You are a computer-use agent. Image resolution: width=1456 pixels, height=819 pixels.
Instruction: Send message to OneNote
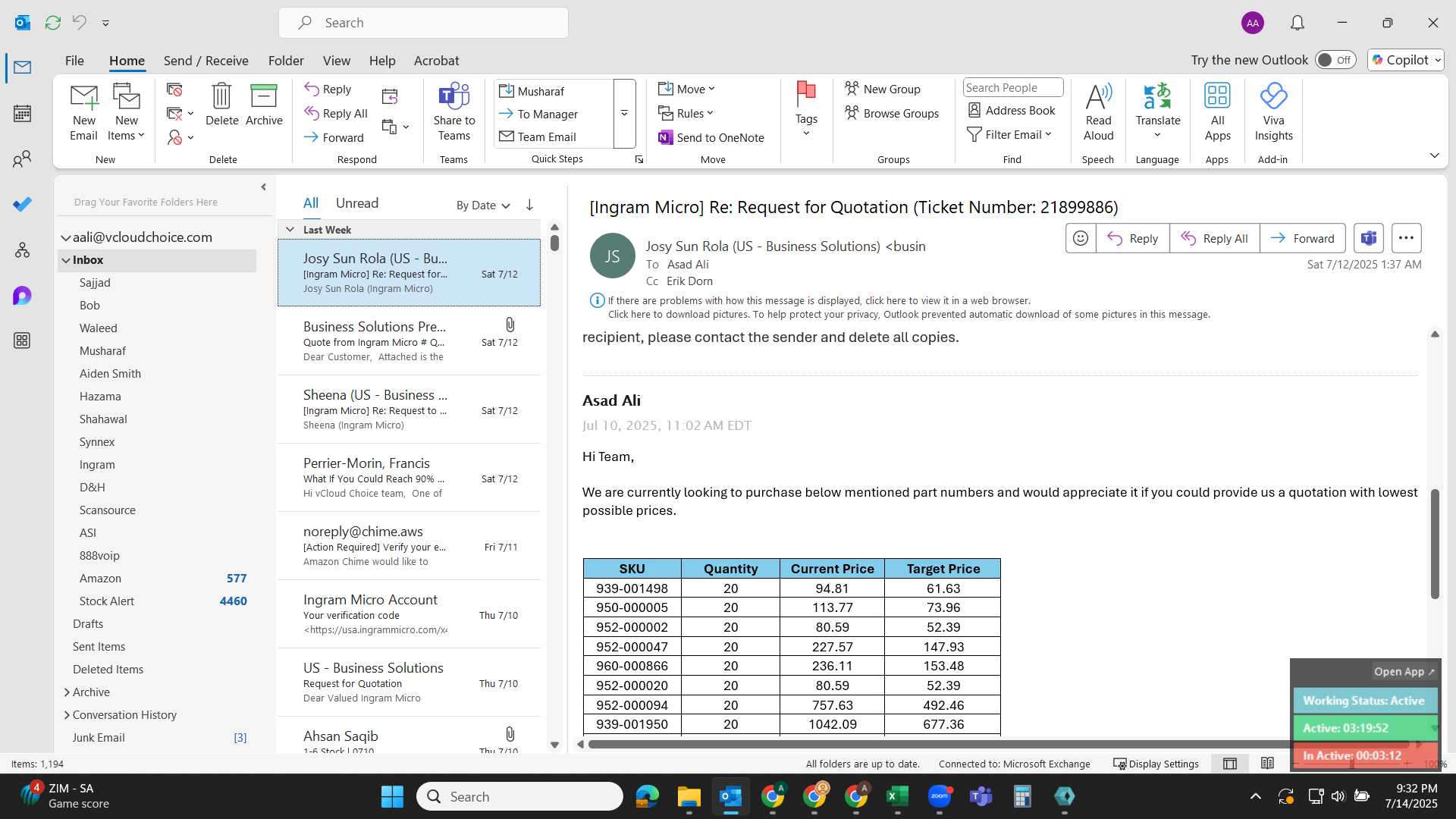[711, 137]
